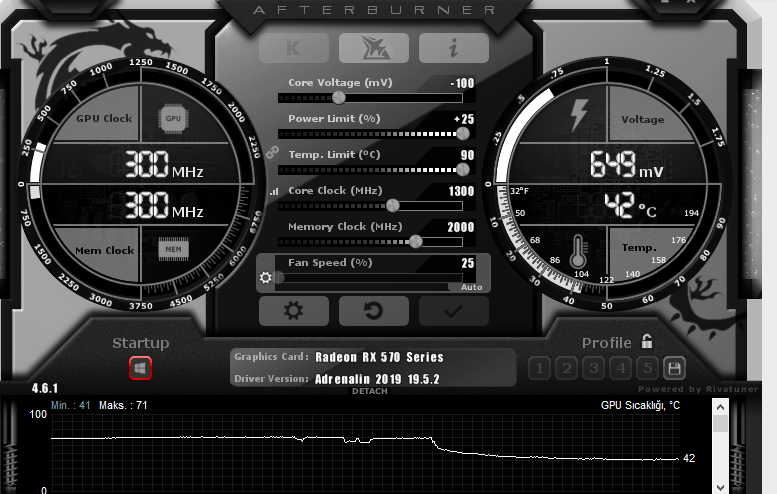Open the voltage/frequency curve editor icon
This screenshot has height=494, width=777.
(274, 191)
